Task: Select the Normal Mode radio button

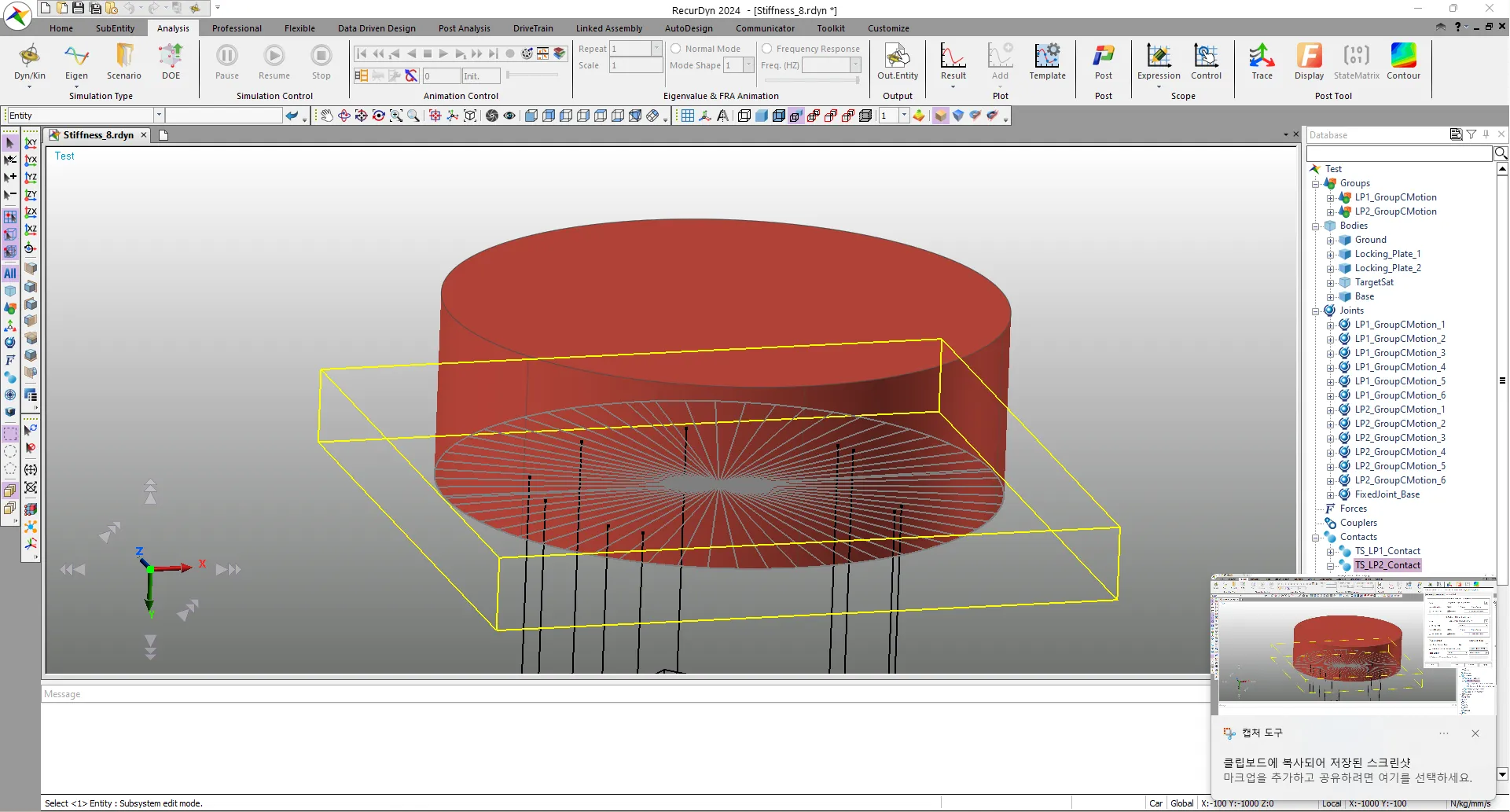Action: point(675,49)
